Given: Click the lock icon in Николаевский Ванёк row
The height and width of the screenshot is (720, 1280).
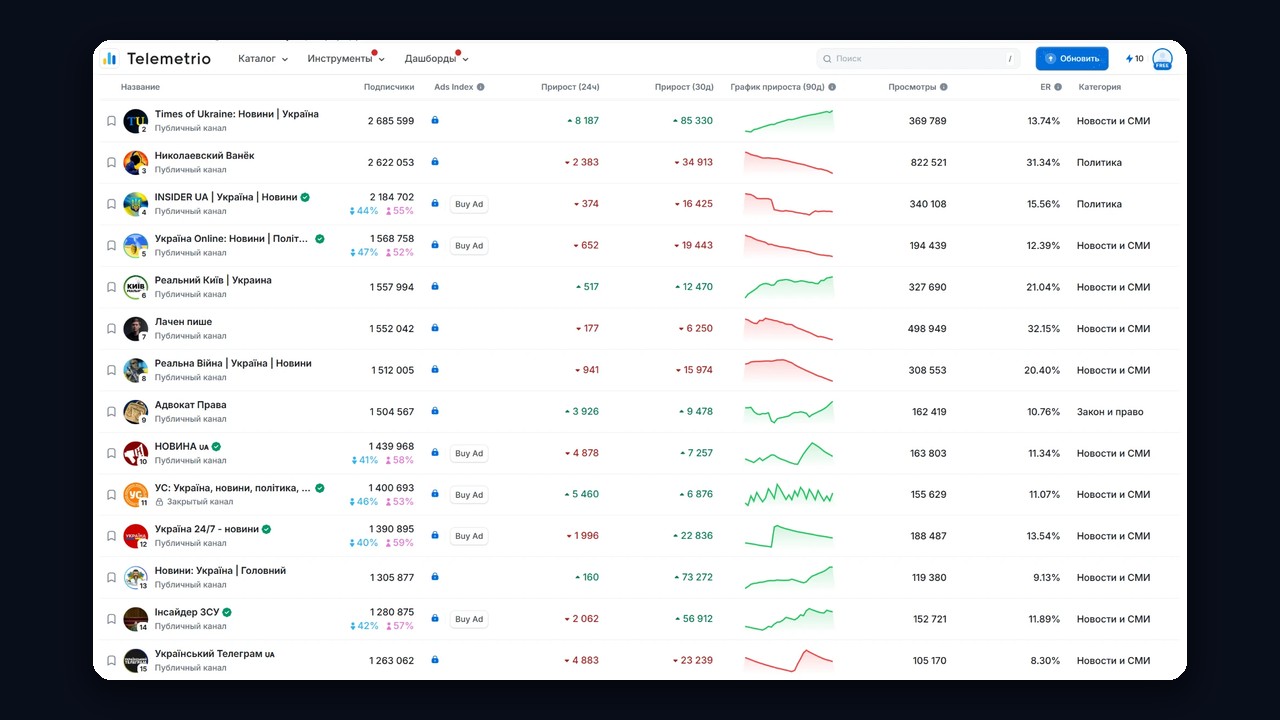Looking at the screenshot, I should pyautogui.click(x=435, y=162).
